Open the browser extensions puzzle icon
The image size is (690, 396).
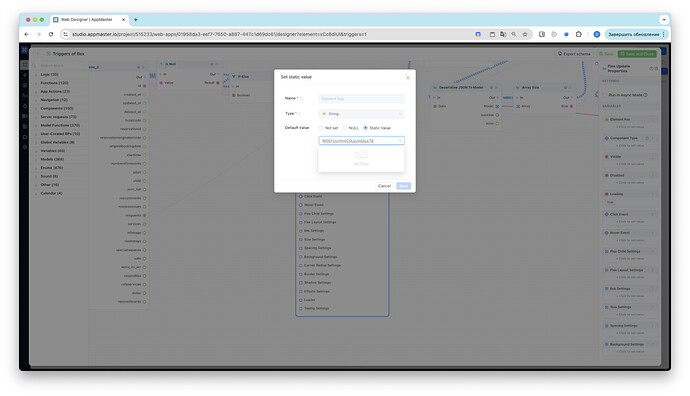579,34
